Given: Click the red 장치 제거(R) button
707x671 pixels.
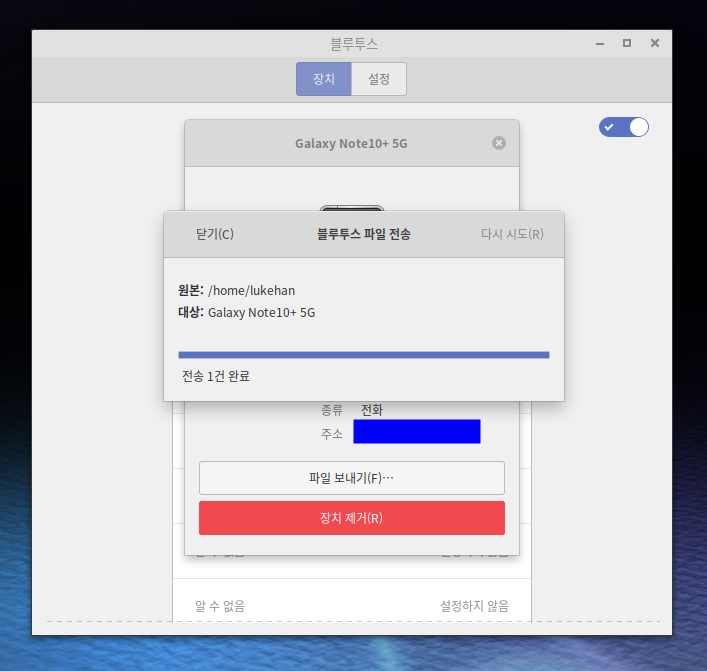Looking at the screenshot, I should click(x=352, y=518).
